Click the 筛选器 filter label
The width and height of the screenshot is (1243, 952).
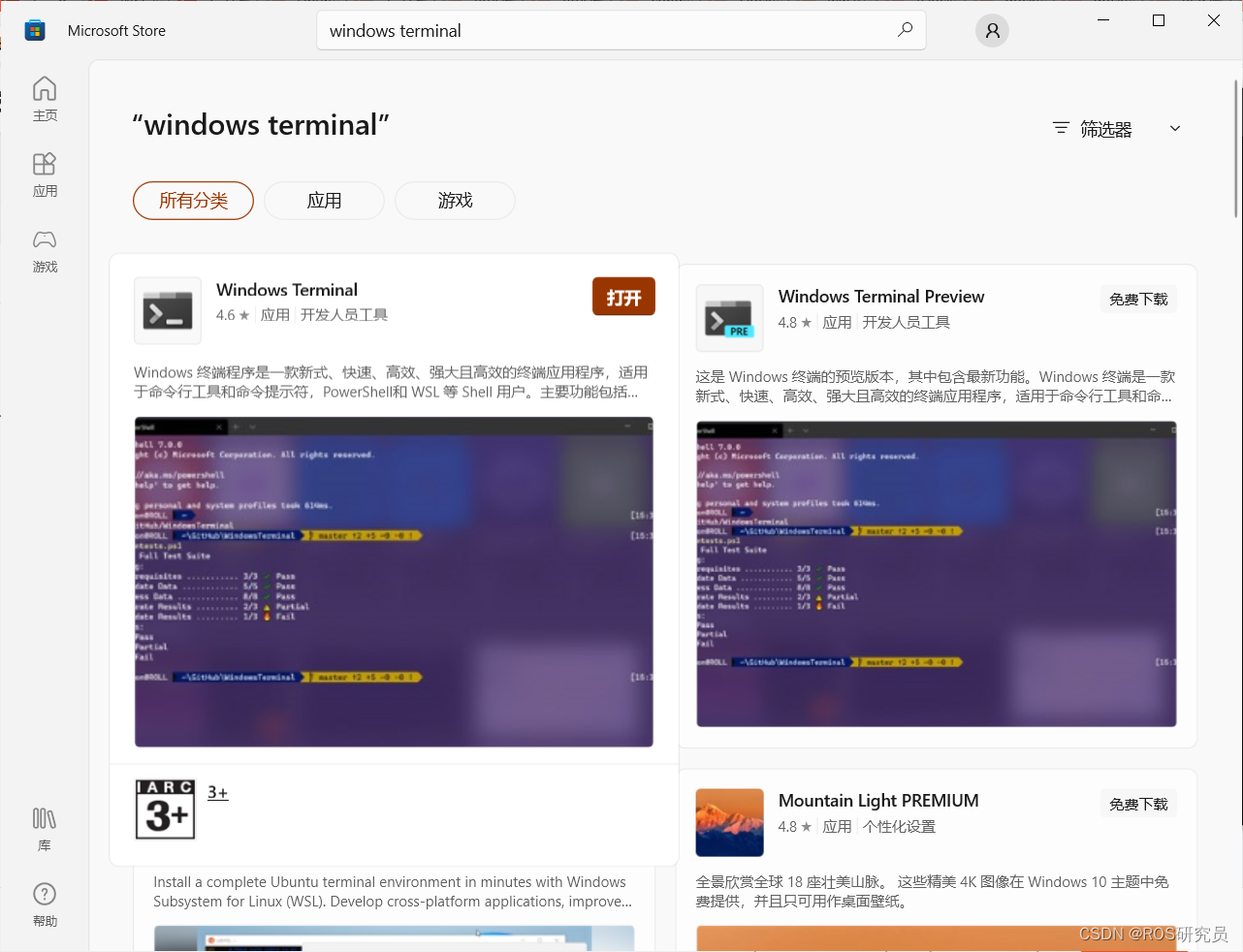(x=1106, y=129)
